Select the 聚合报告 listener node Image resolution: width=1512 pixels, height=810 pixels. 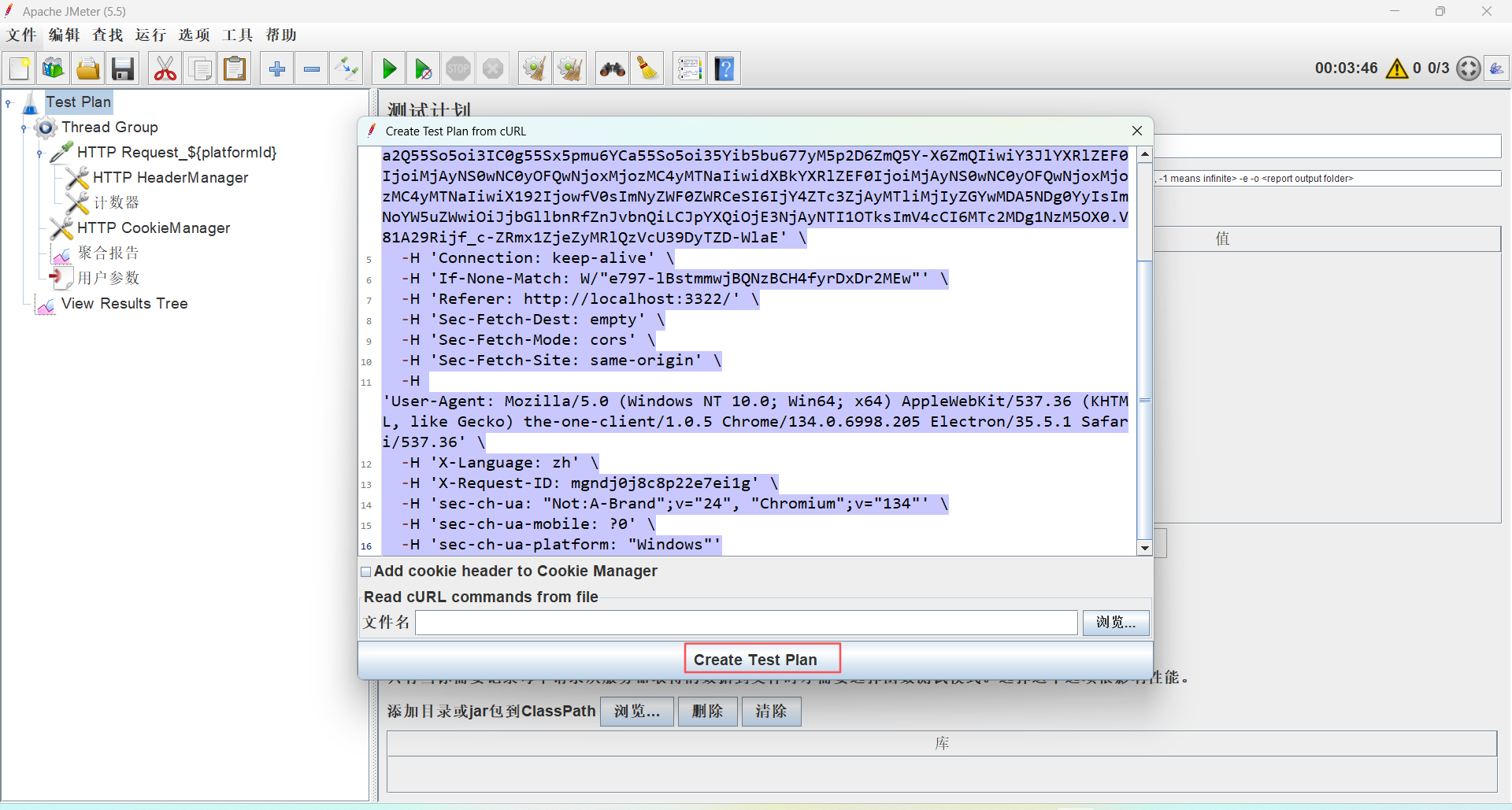point(109,253)
